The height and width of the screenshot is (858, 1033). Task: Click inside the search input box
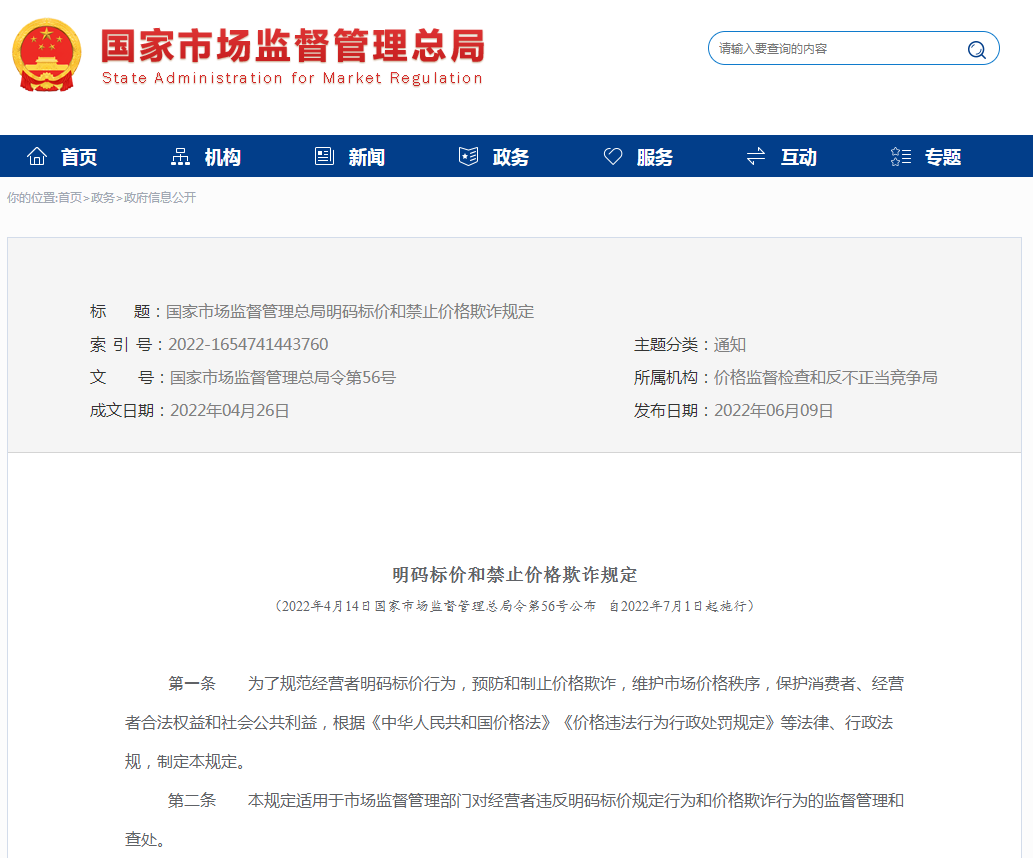click(840, 47)
